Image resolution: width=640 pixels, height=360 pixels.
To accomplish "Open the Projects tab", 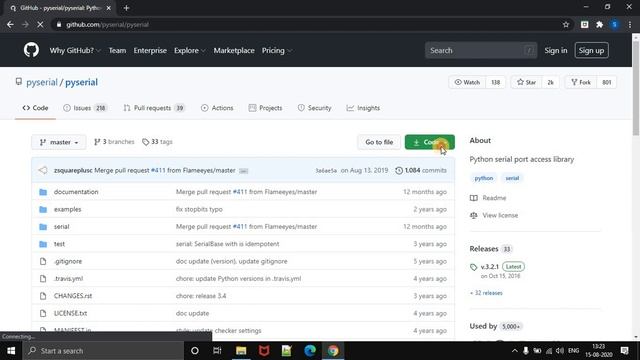I will pos(265,108).
